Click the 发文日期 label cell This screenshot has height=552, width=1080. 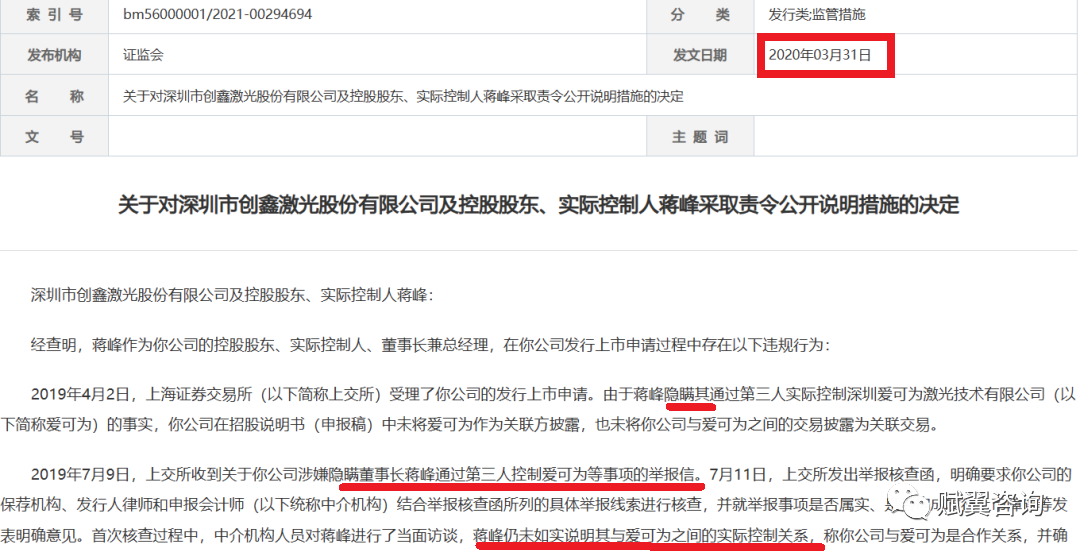(x=700, y=54)
